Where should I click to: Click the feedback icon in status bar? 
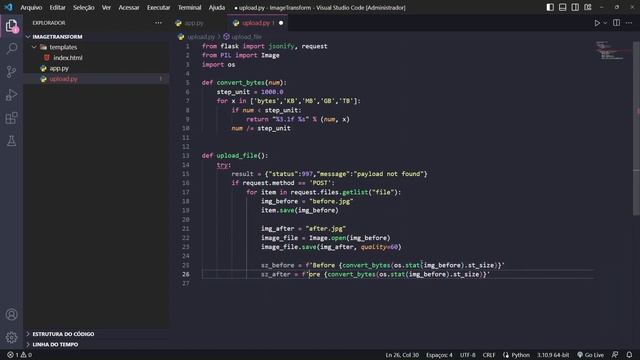(x=615, y=355)
